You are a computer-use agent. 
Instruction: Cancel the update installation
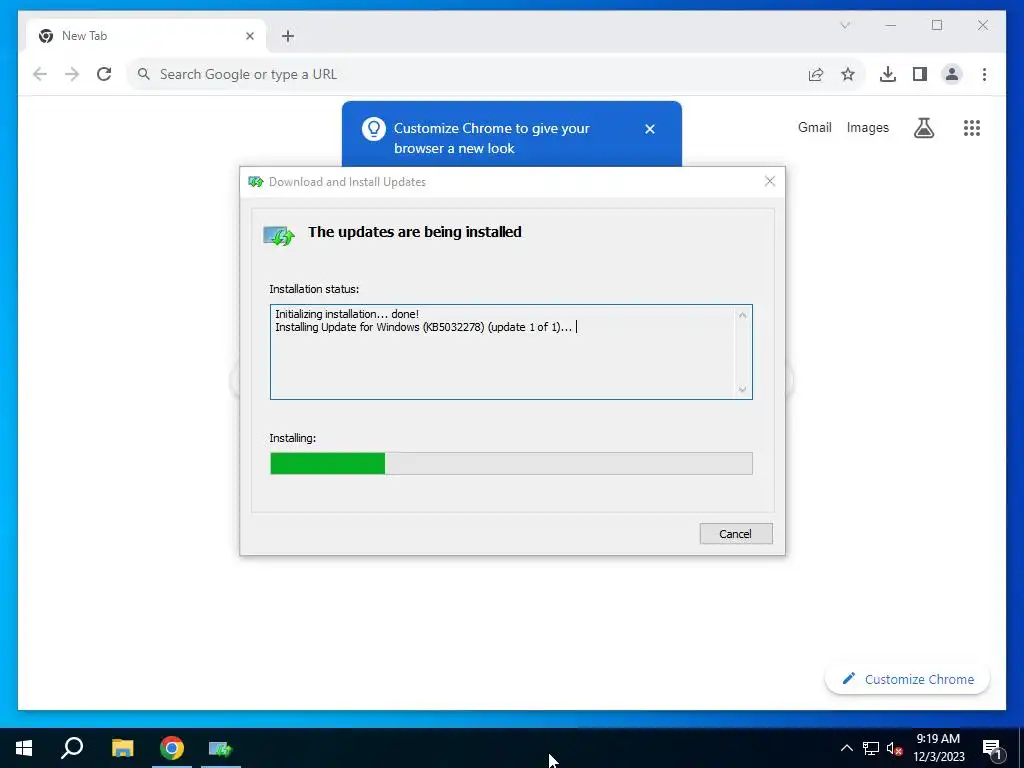tap(736, 534)
